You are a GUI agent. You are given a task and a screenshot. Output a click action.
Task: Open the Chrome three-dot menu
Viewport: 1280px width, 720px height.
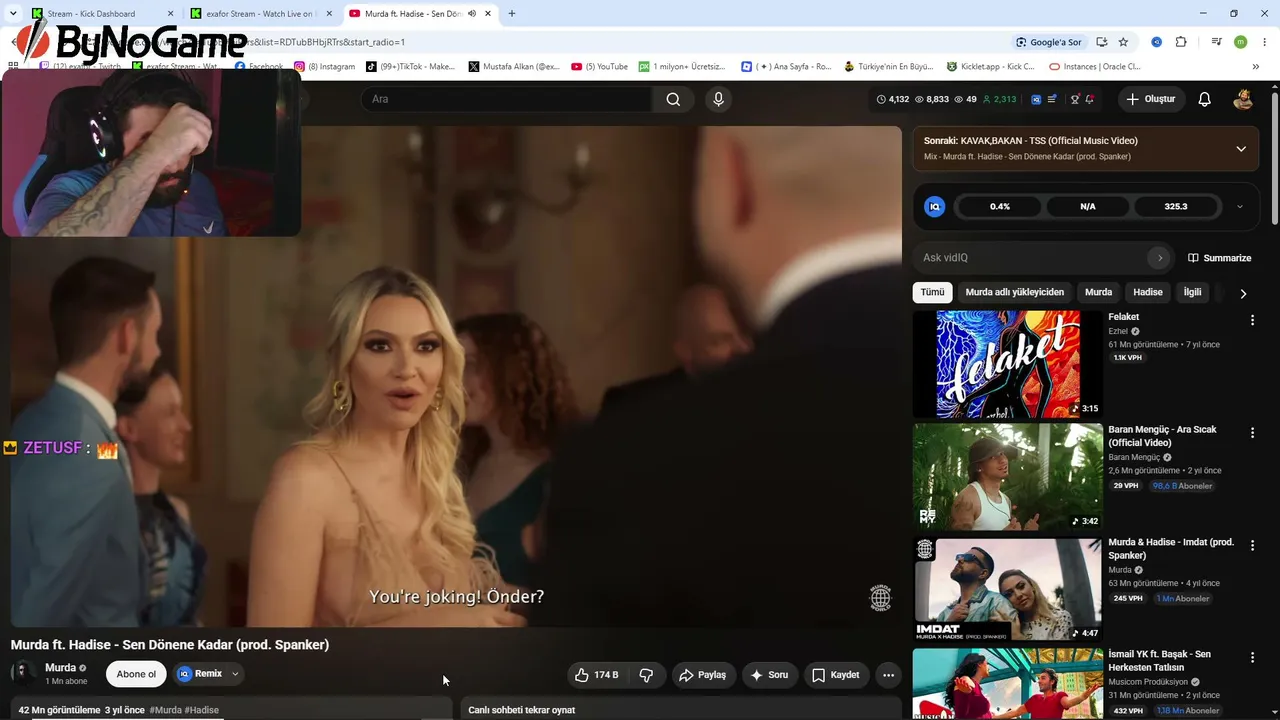pyautogui.click(x=1265, y=42)
